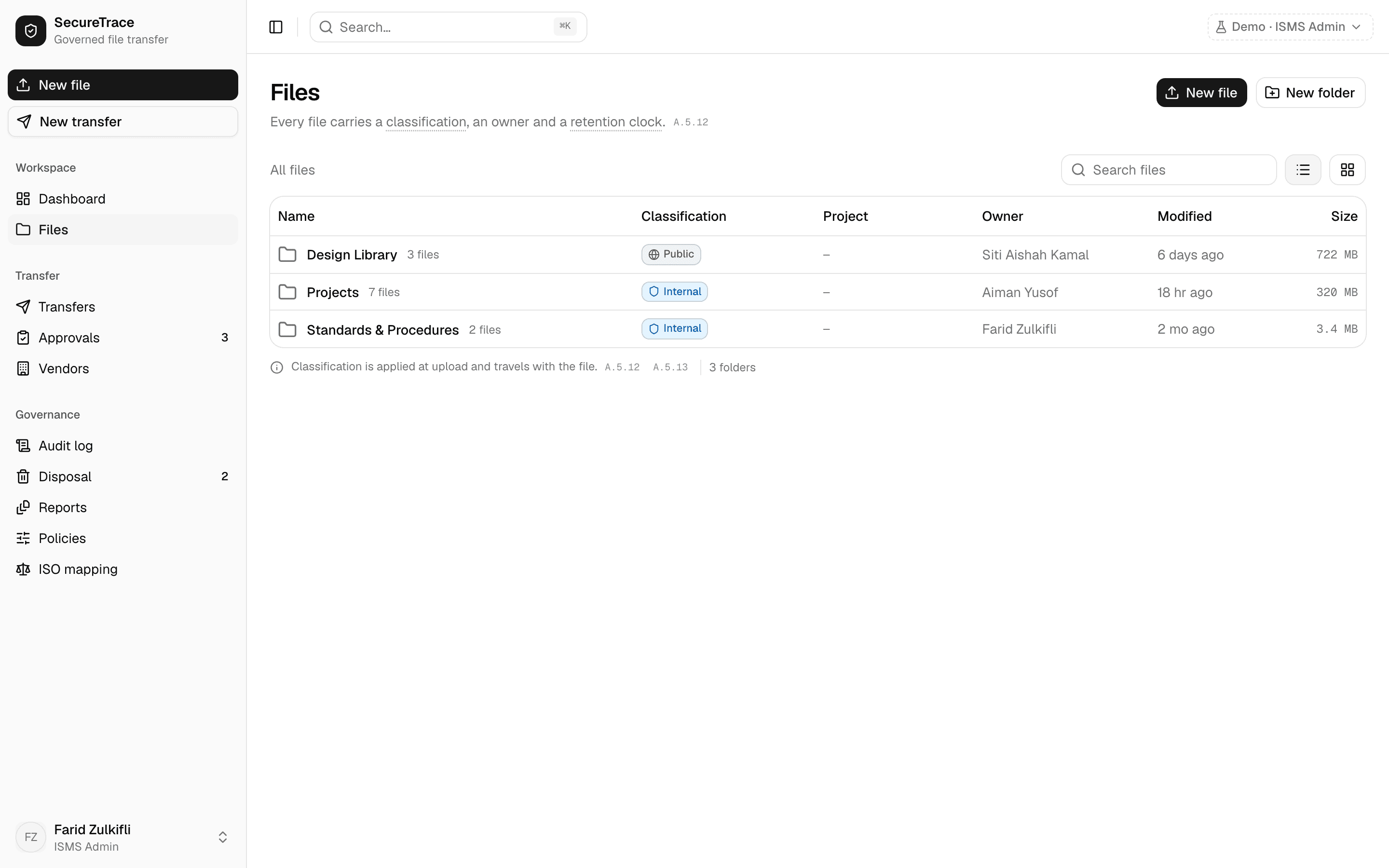Open the Reports page

click(123, 507)
